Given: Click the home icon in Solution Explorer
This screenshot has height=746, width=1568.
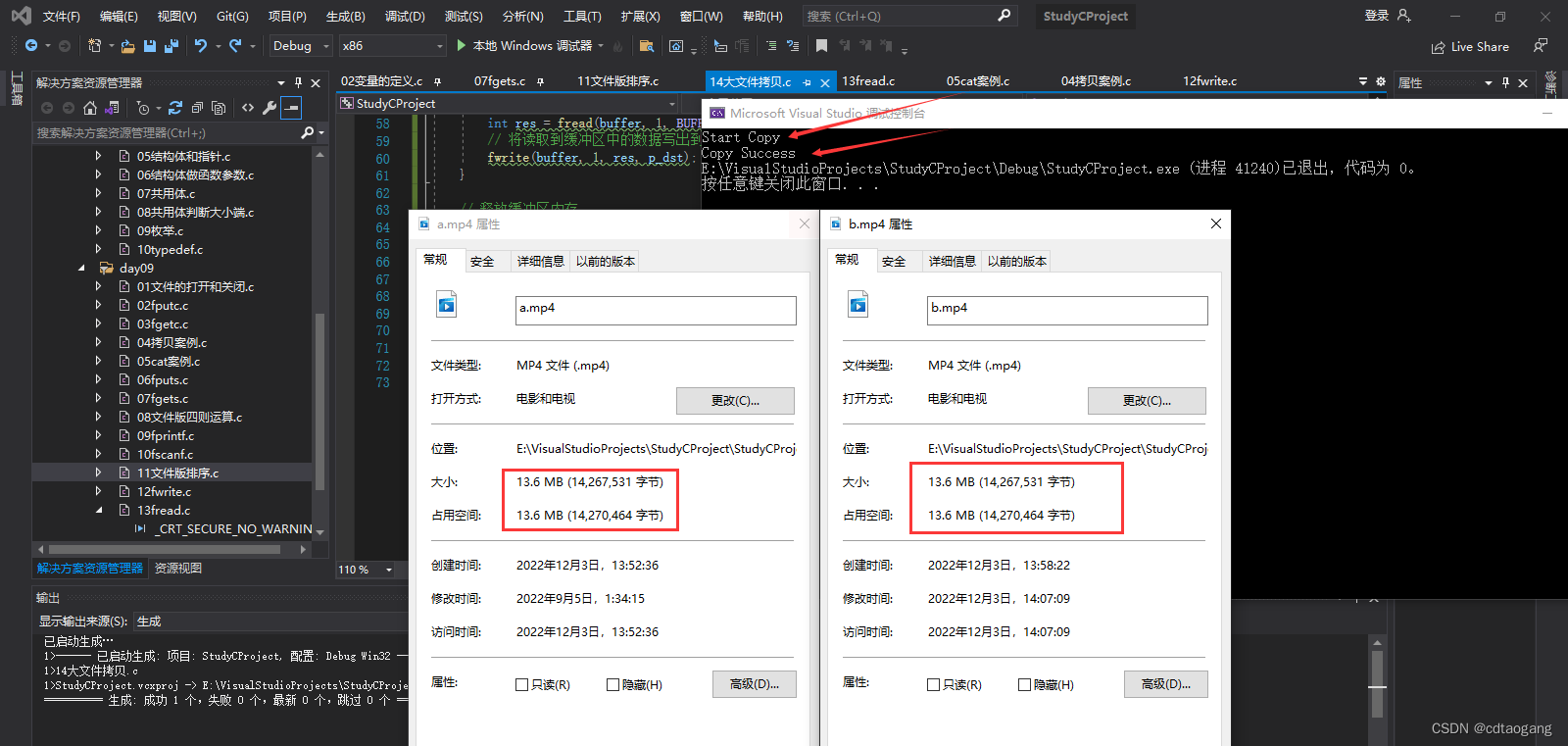Looking at the screenshot, I should coord(90,108).
